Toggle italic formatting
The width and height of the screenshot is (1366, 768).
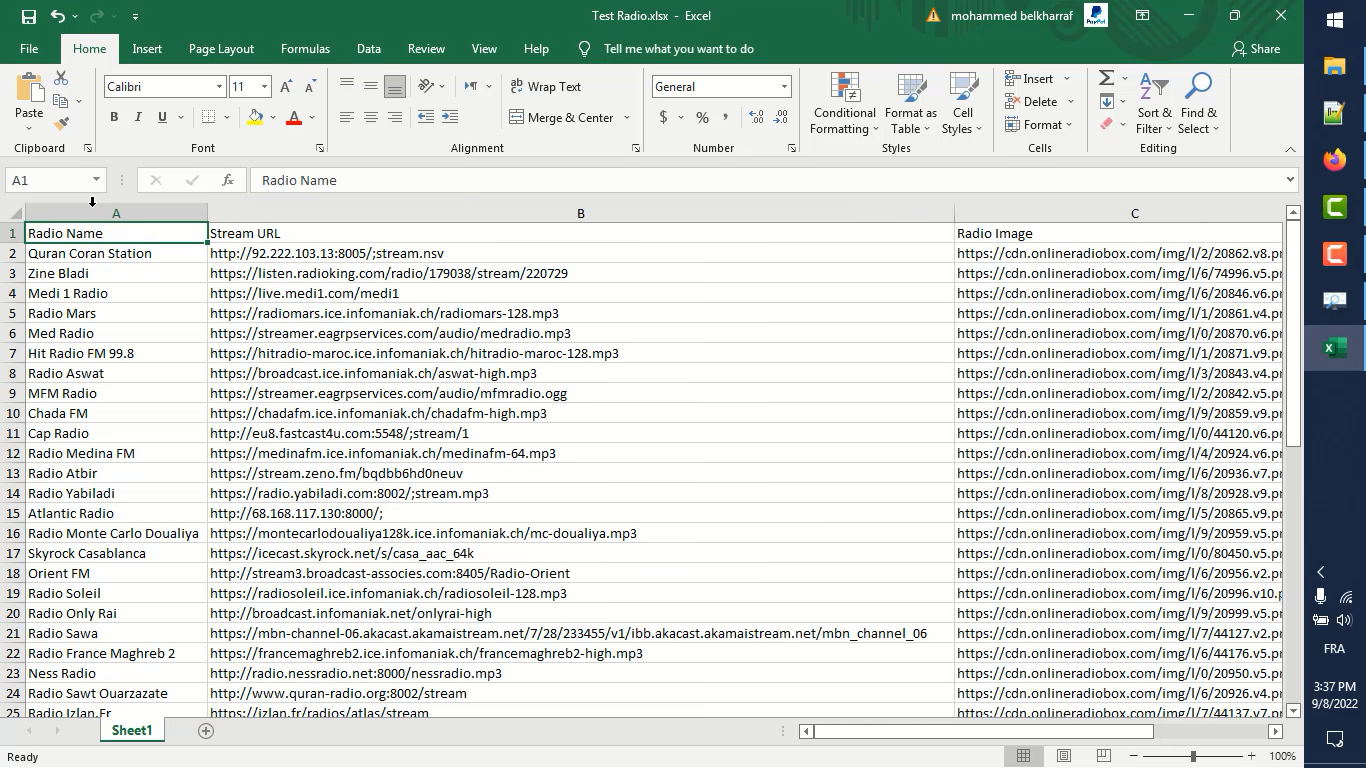coord(138,117)
